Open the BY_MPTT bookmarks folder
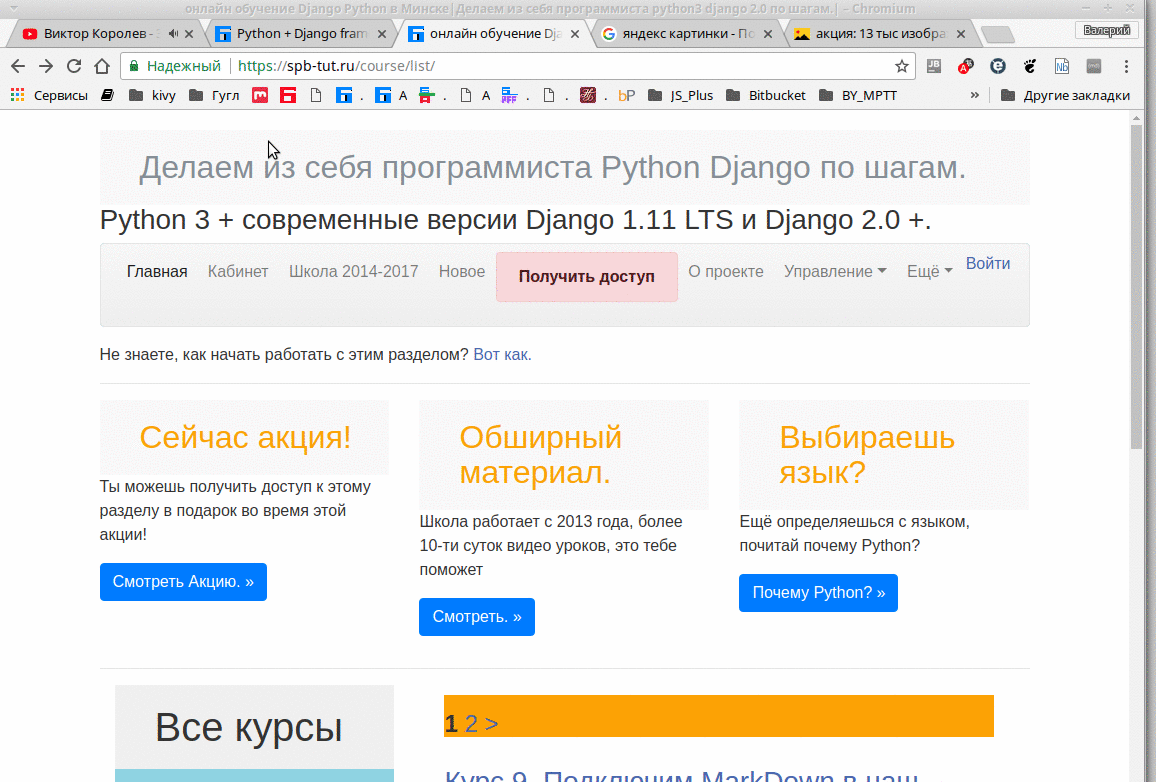1156x782 pixels. [858, 95]
